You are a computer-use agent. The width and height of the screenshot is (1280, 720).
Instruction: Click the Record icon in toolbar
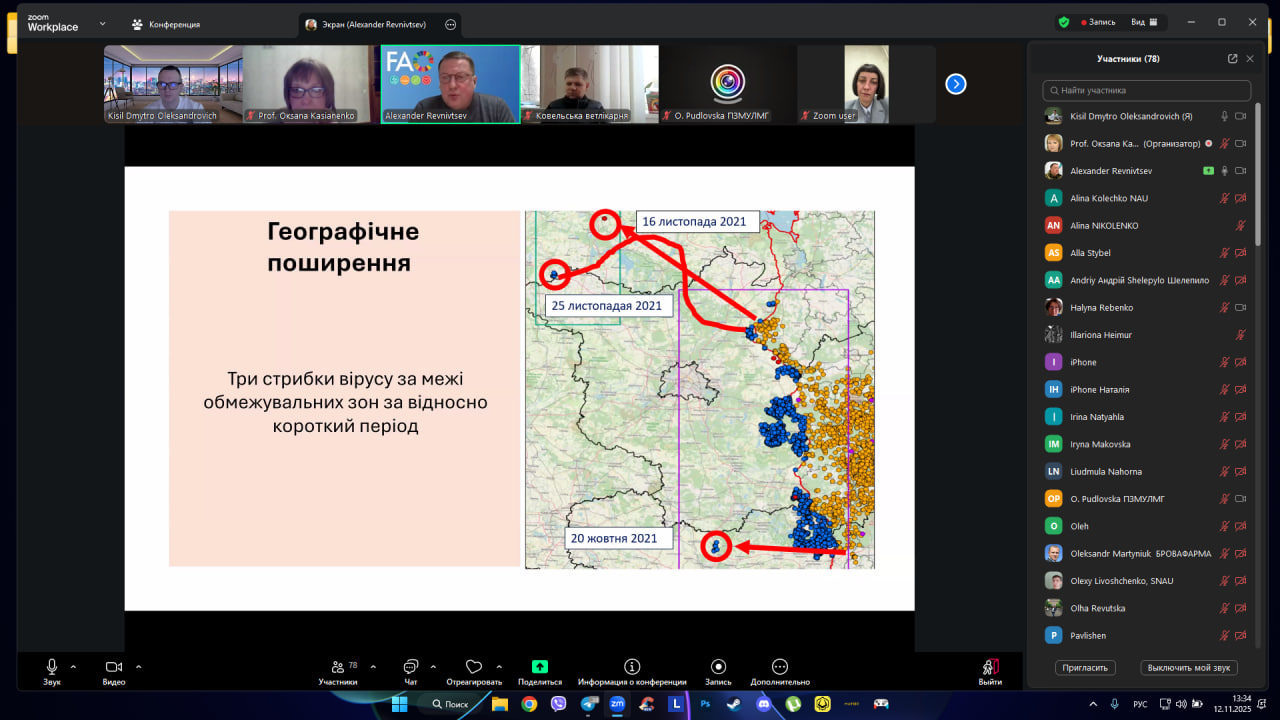click(718, 667)
